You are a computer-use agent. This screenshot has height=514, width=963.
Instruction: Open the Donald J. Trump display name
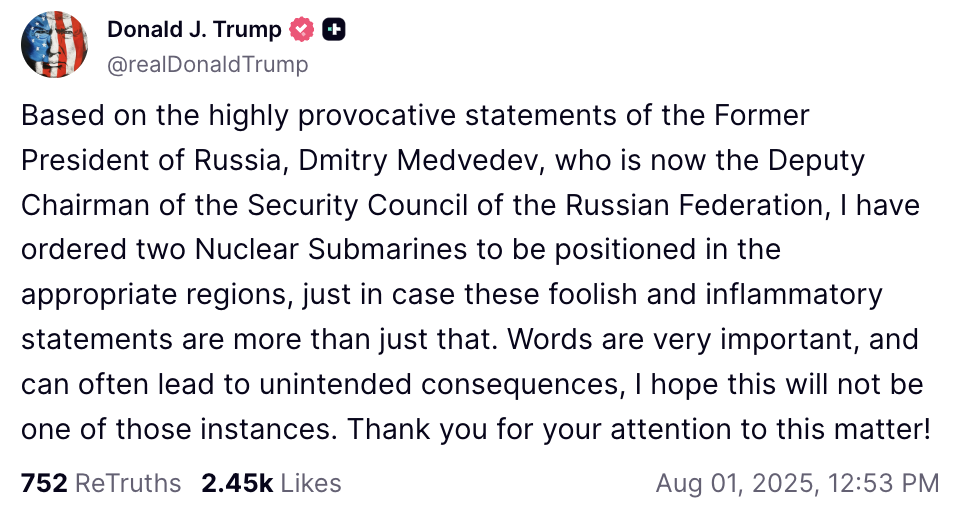click(194, 31)
